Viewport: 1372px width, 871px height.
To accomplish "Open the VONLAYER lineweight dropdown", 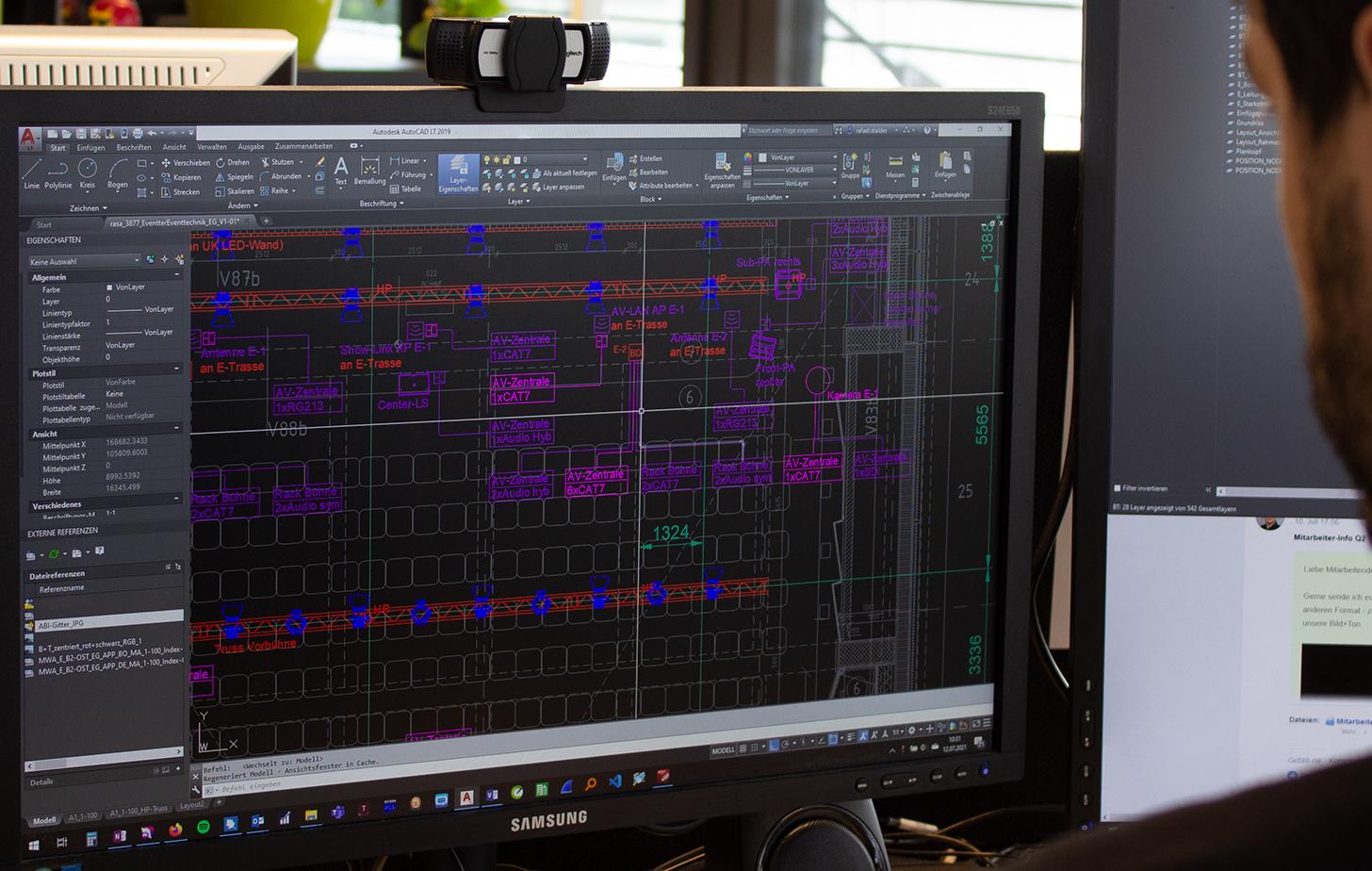I will point(796,170).
